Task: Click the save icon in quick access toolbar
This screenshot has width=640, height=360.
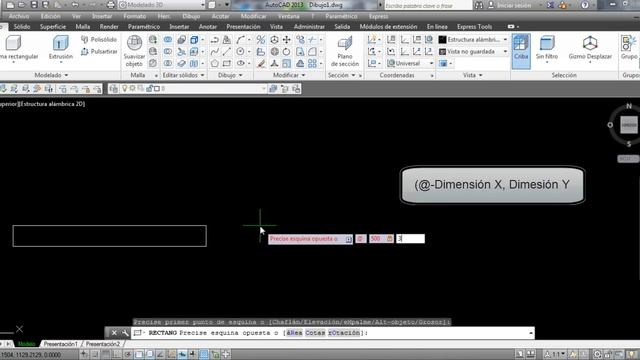Action: click(34, 5)
